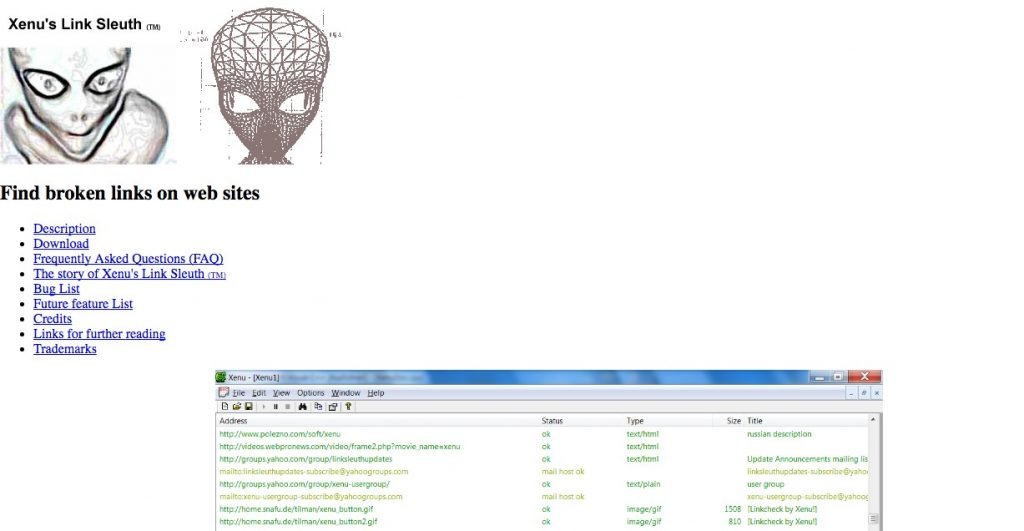Open the Trademarks link

pyautogui.click(x=65, y=349)
